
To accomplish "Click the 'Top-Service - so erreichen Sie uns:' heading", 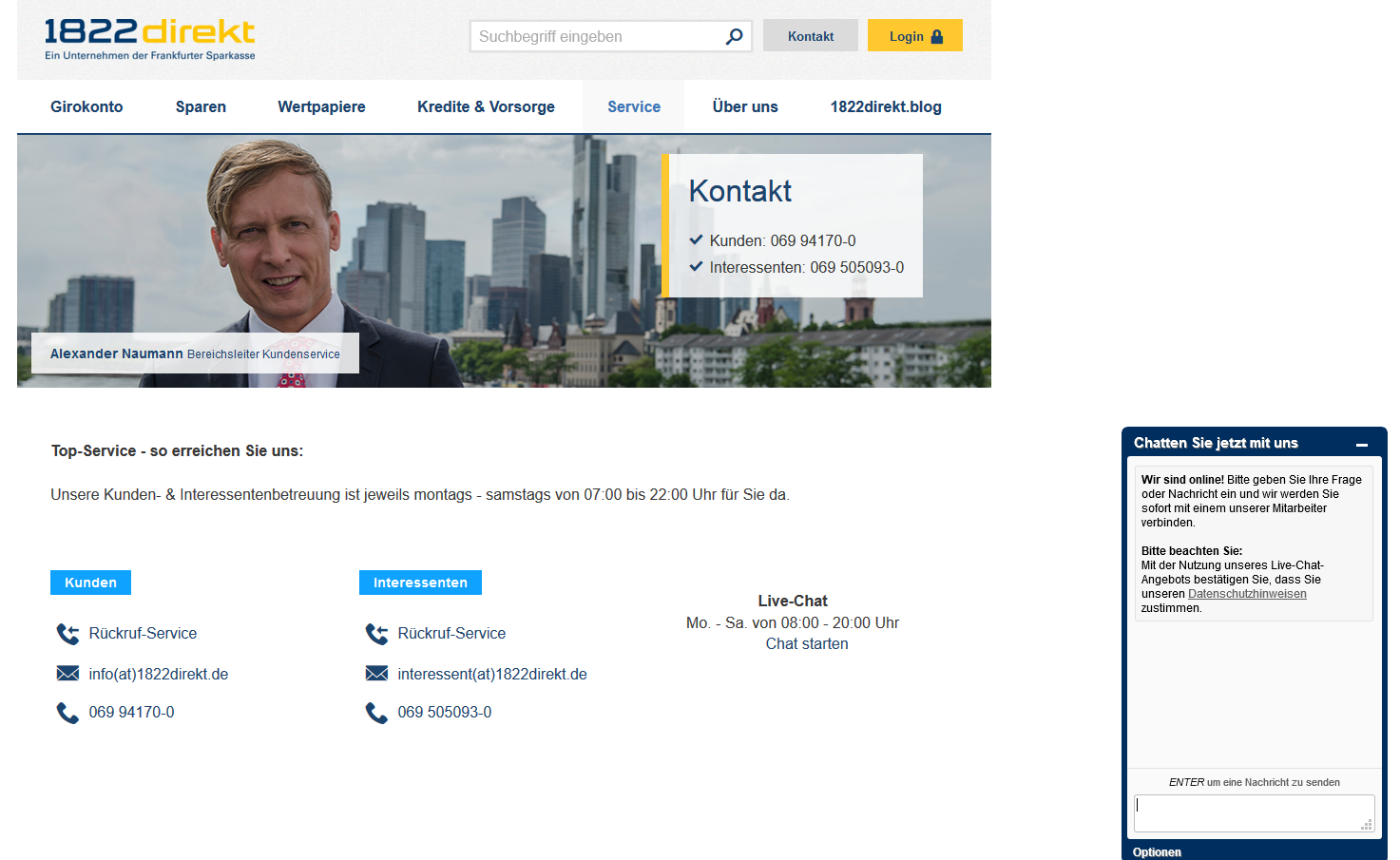I will [178, 451].
